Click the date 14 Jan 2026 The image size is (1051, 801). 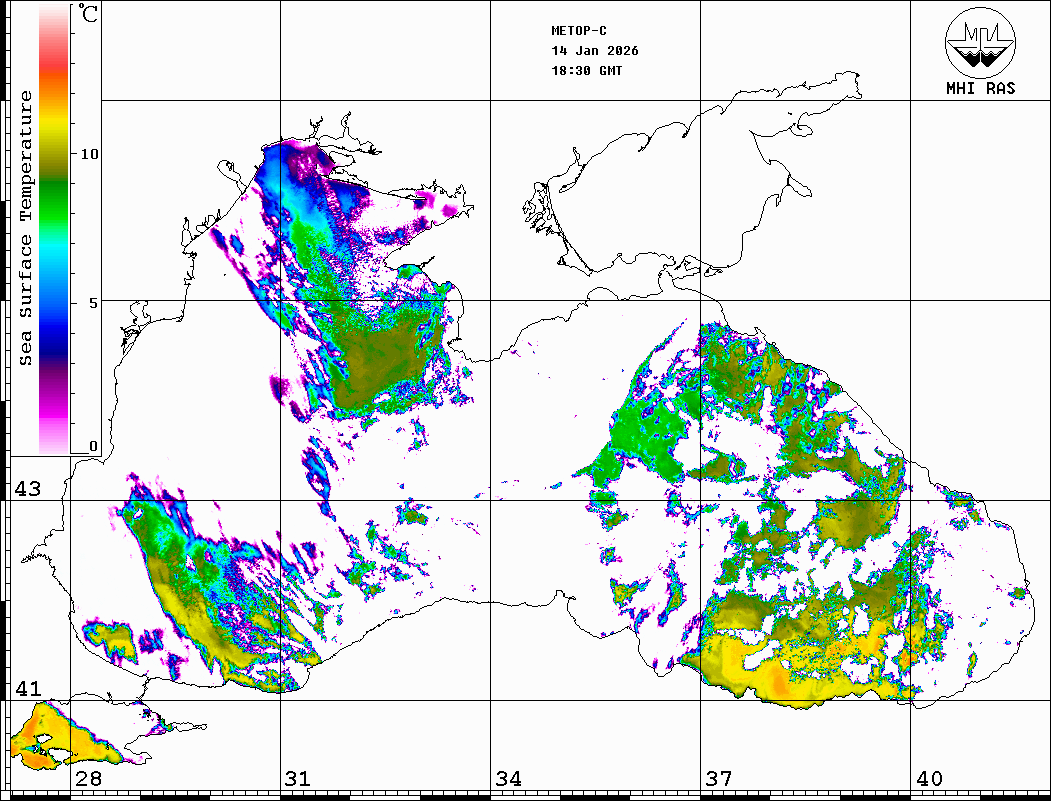pos(595,51)
